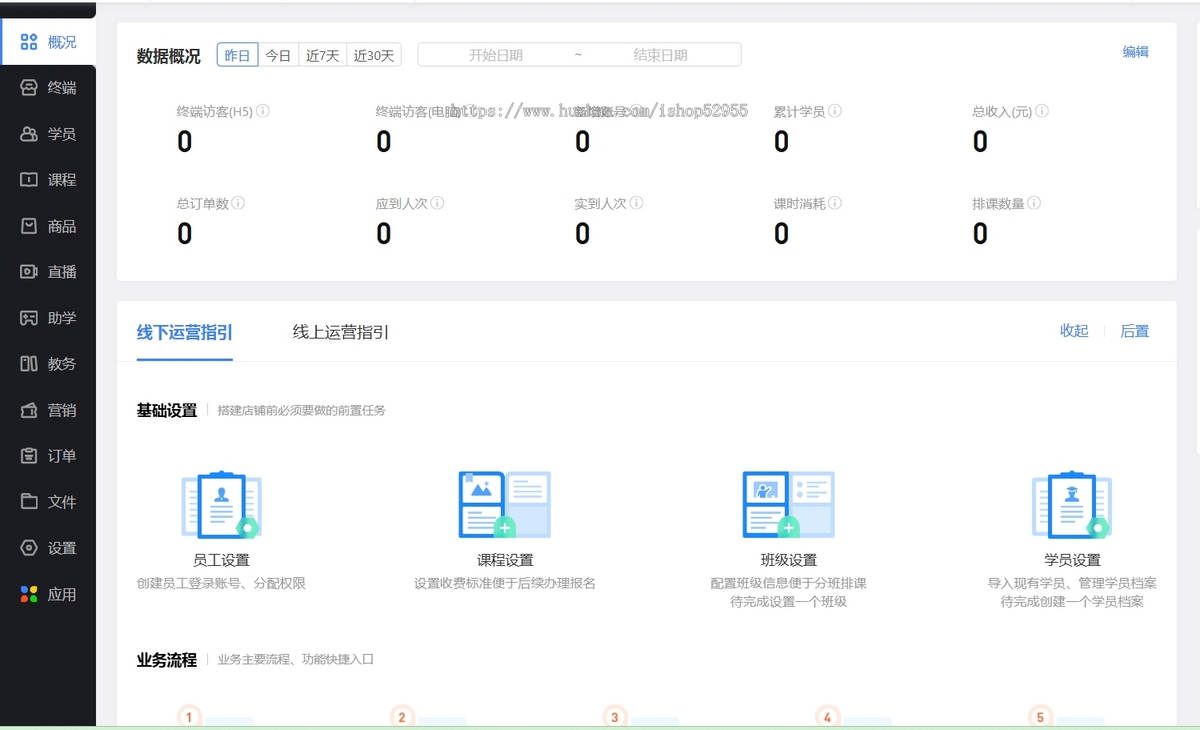Open 学员设置 title link

pos(1072,560)
